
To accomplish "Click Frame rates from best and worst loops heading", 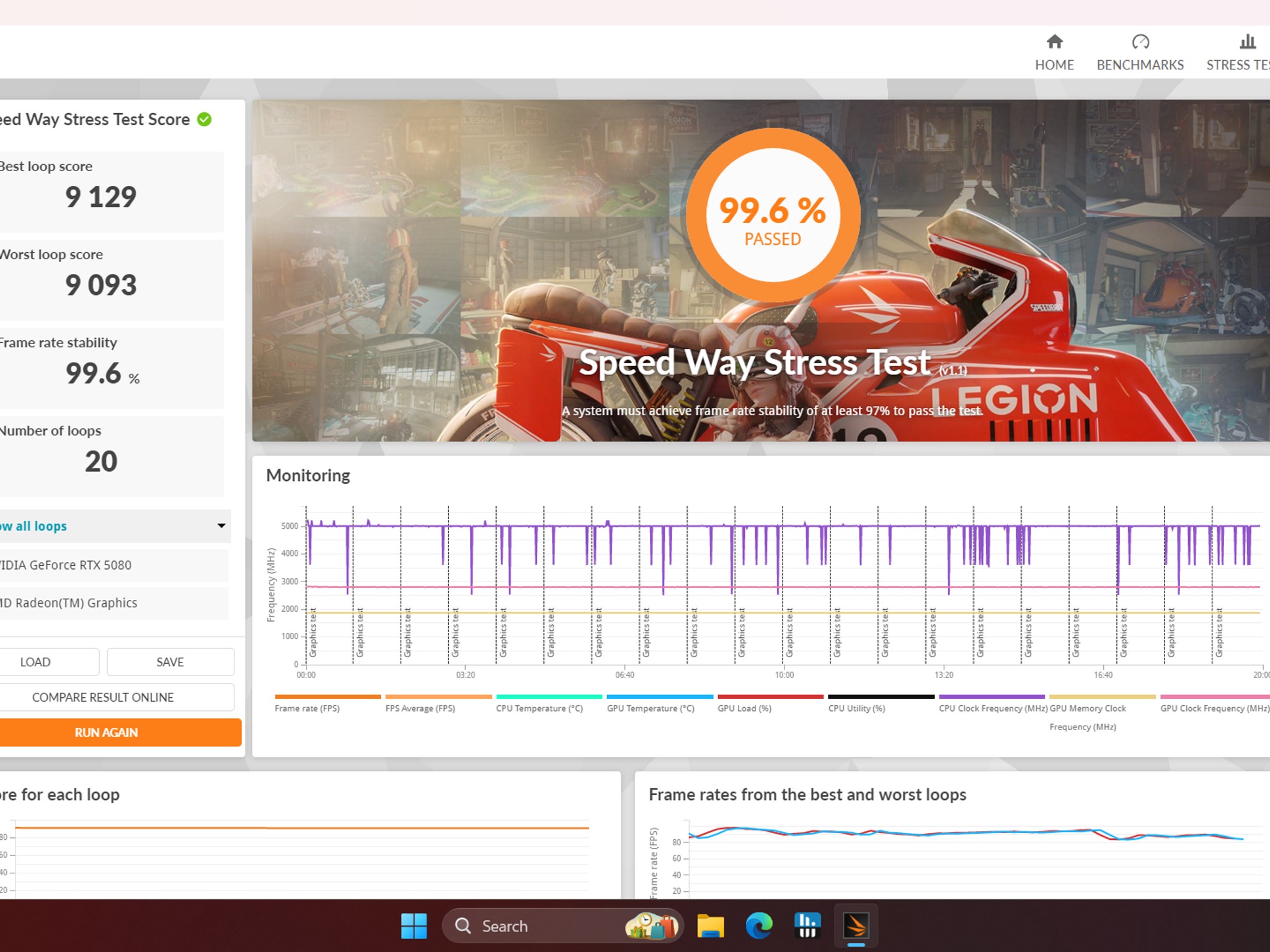I will click(807, 795).
